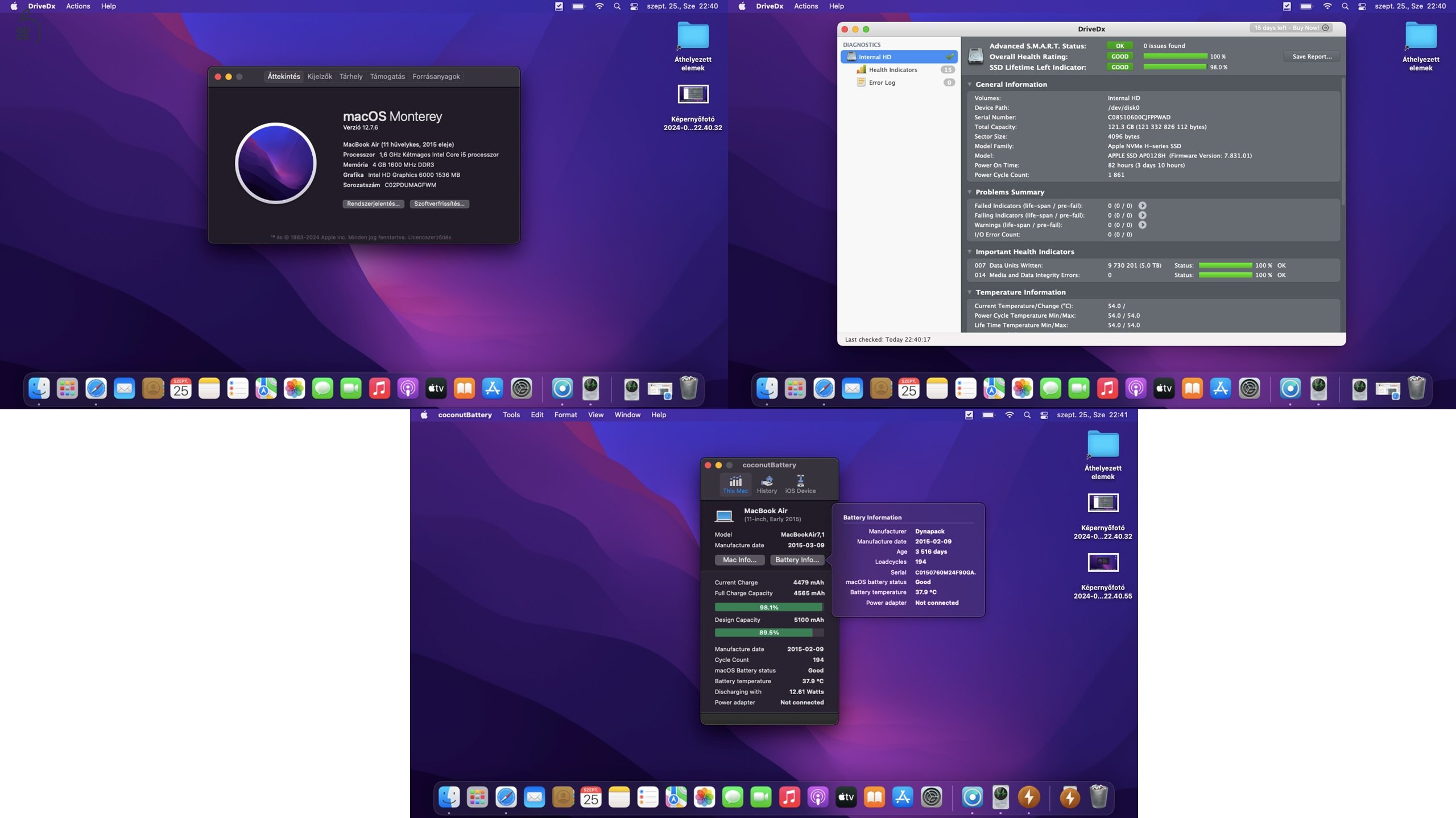Collapse Important Health Indicators section

pyautogui.click(x=970, y=252)
